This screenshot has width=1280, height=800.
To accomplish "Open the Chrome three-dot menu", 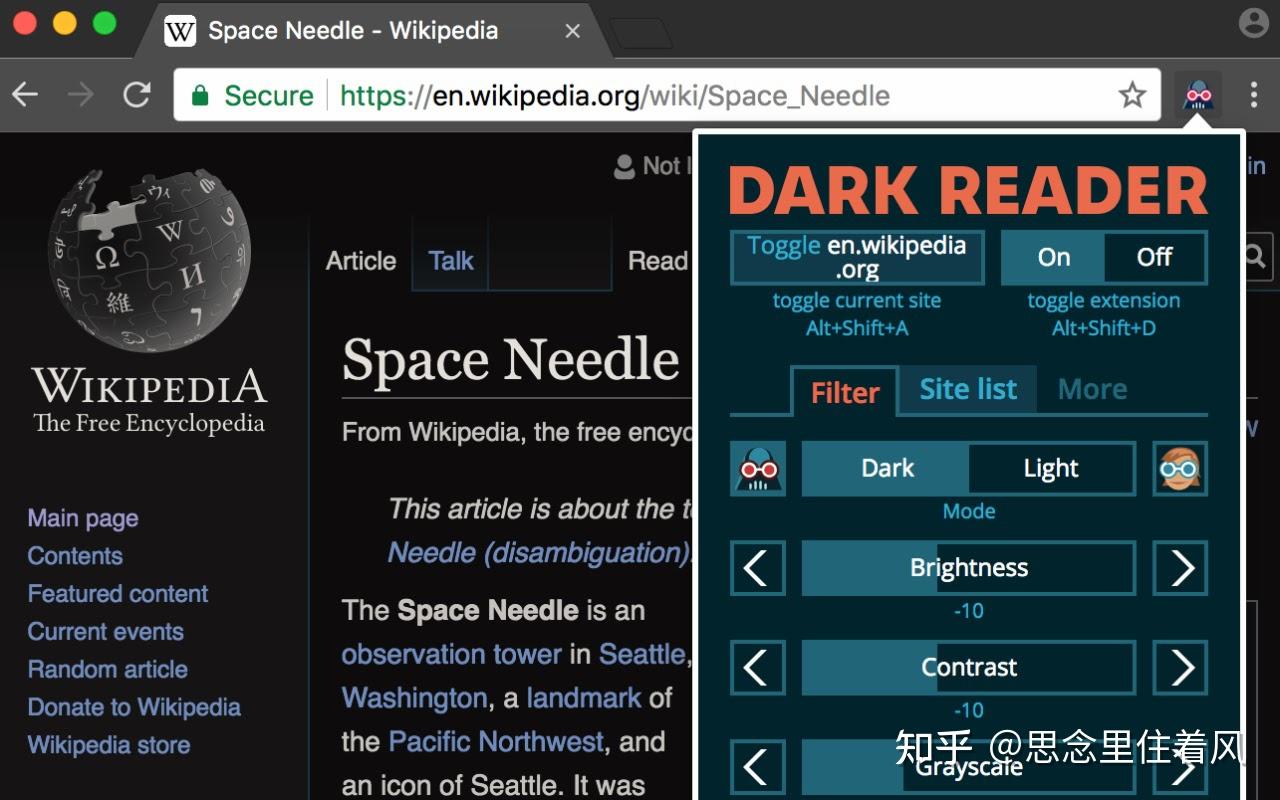I will point(1253,94).
